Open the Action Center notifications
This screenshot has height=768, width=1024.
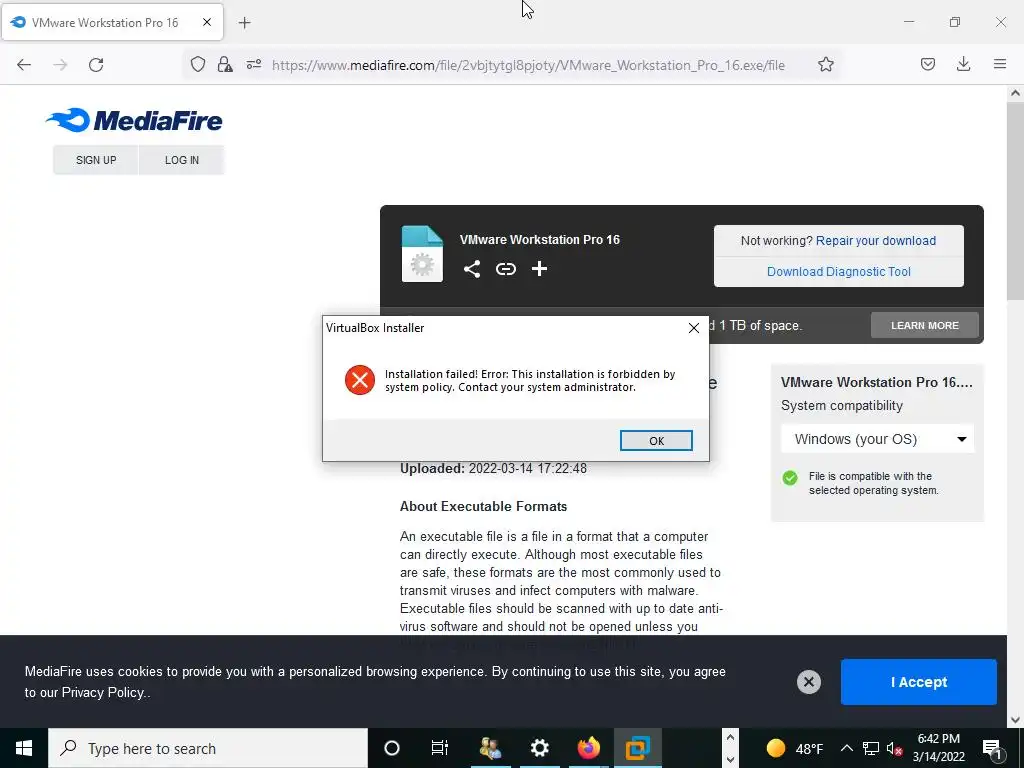coord(992,748)
